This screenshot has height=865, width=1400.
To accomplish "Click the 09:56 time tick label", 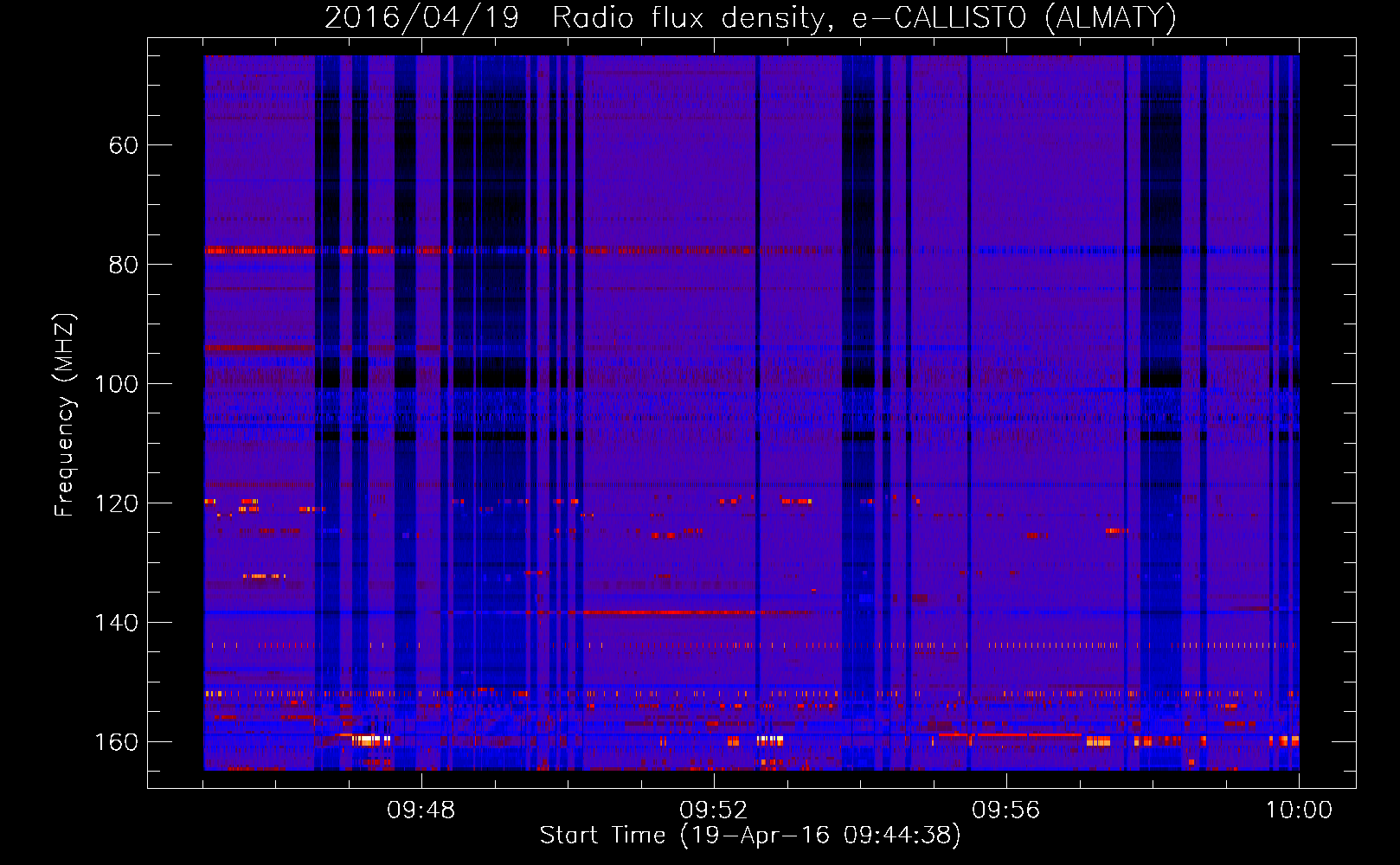I will (x=1005, y=811).
